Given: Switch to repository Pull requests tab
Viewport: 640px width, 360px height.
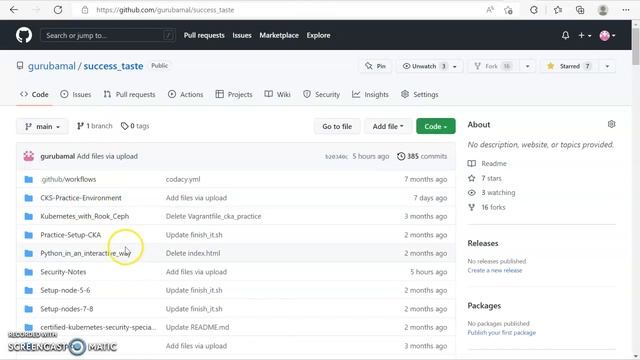Looking at the screenshot, I should click(x=129, y=94).
